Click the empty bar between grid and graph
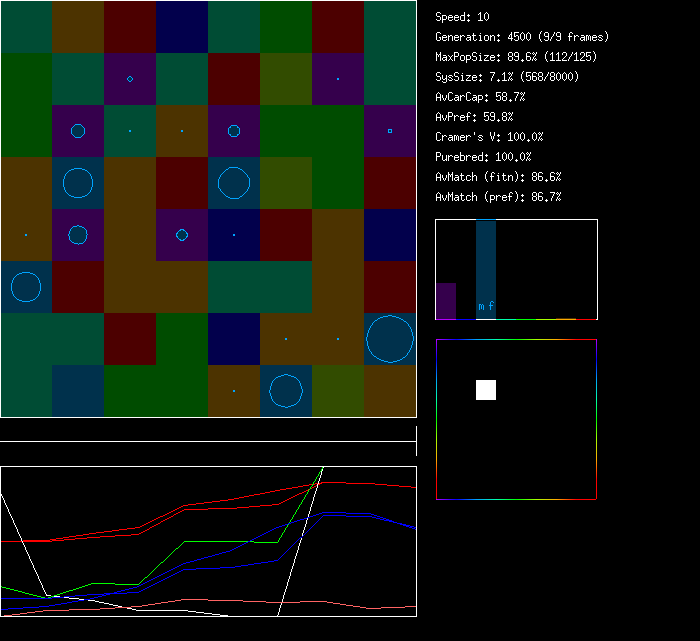The image size is (700, 641). pos(208,431)
